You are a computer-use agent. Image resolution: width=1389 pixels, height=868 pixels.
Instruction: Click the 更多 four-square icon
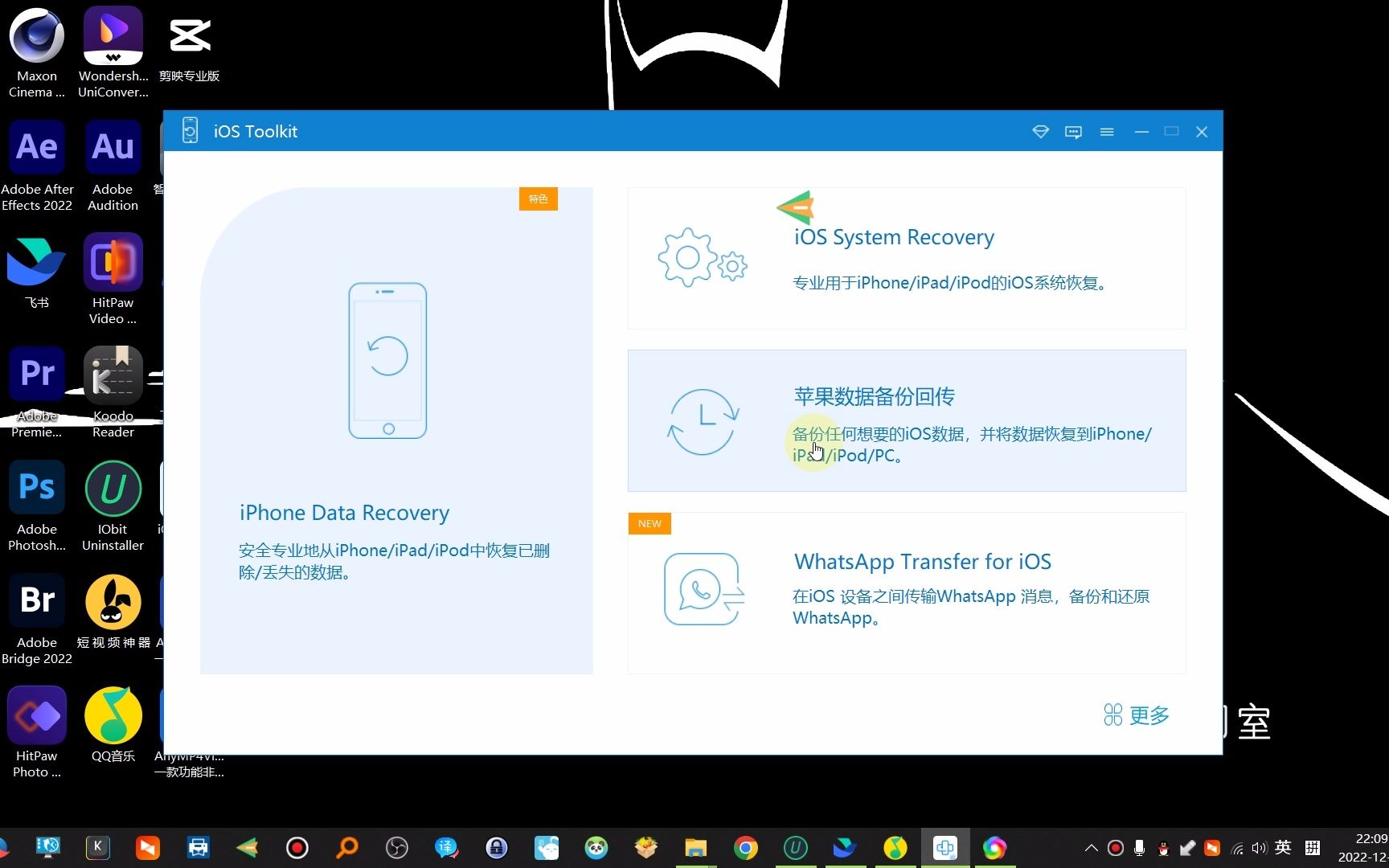1113,714
